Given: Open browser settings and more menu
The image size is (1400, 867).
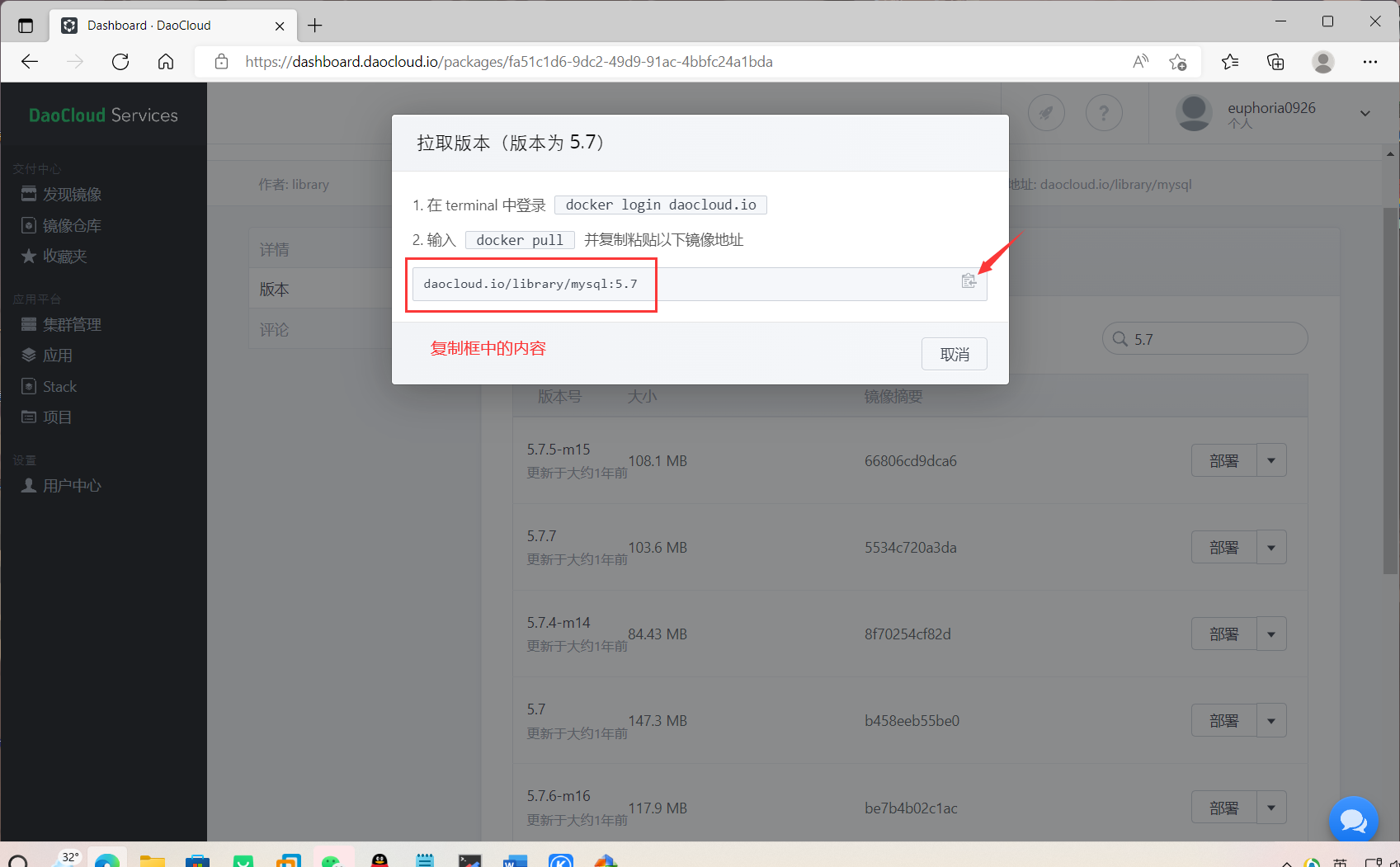Looking at the screenshot, I should point(1370,62).
